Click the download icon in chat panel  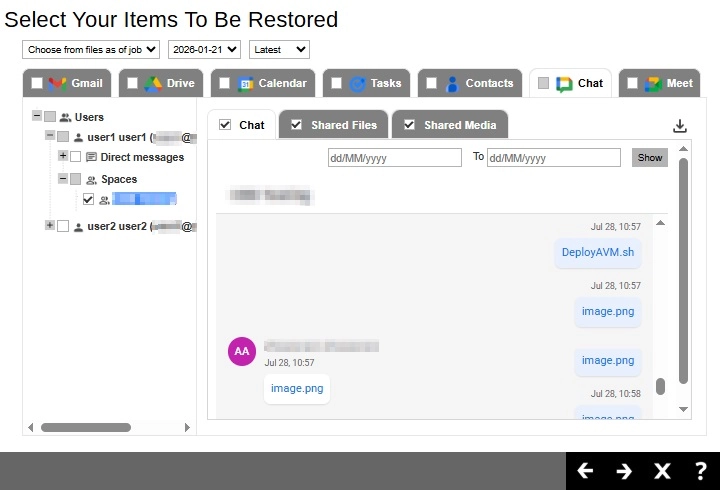pyautogui.click(x=680, y=126)
